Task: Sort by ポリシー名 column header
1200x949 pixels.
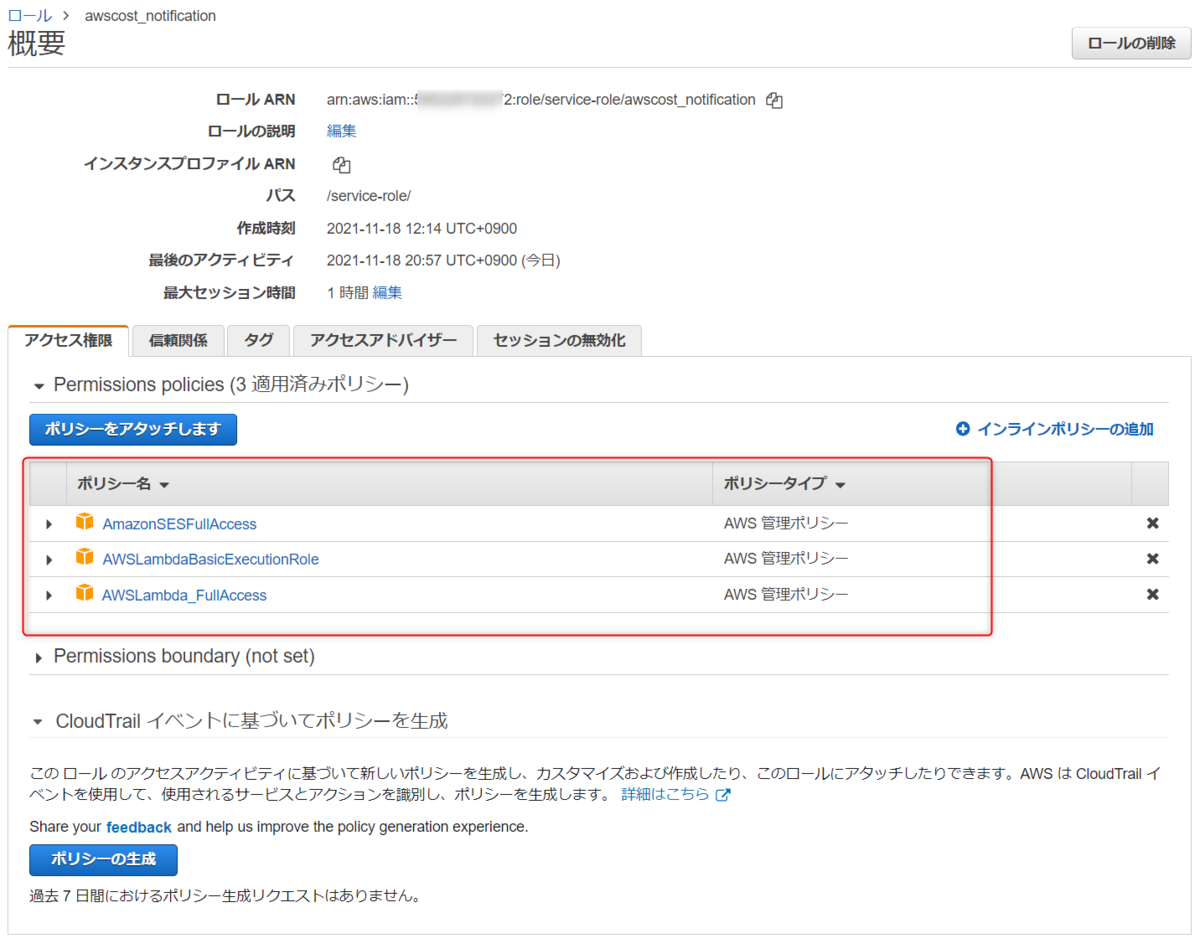Action: pyautogui.click(x=123, y=484)
